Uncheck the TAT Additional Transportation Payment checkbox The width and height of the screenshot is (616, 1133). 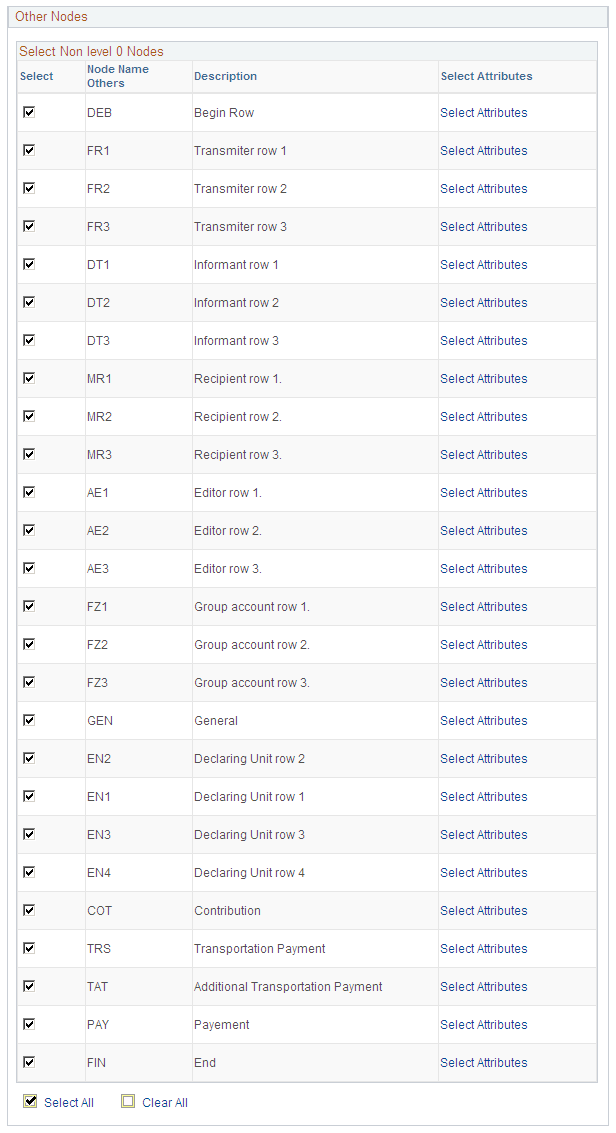tap(29, 986)
